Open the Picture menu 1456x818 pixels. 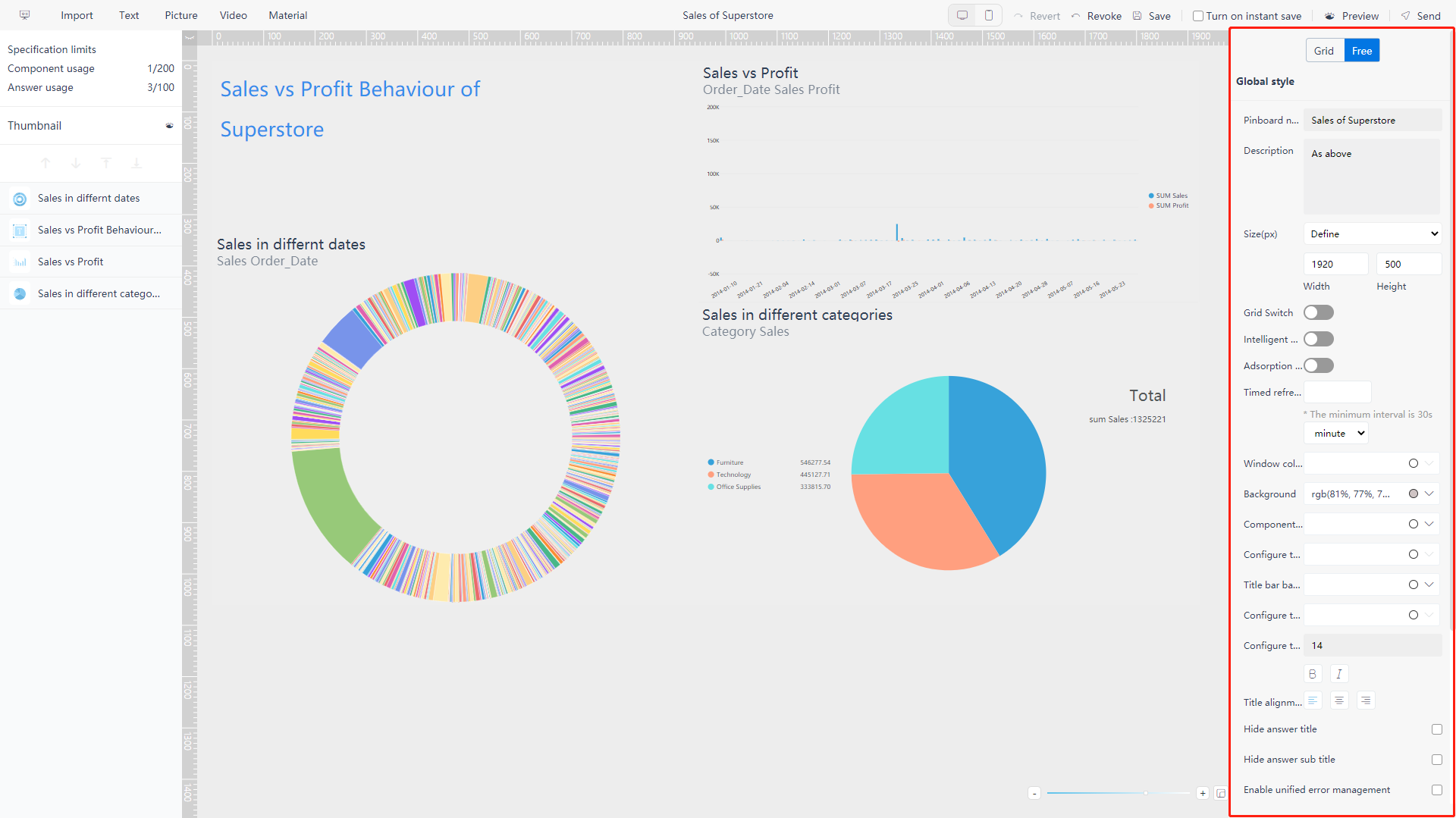181,15
